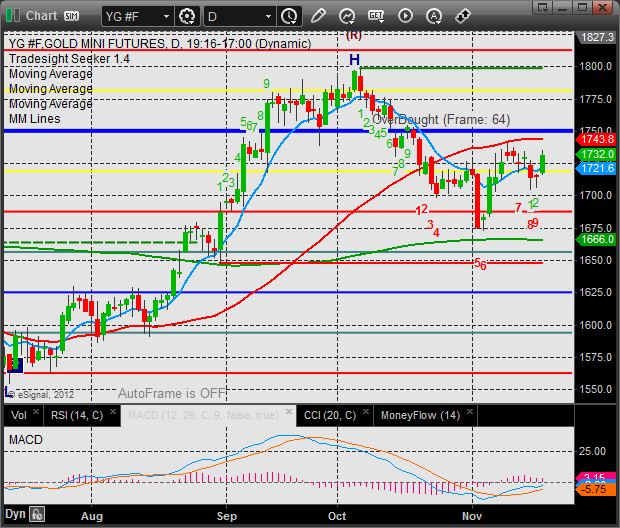Click the AutoFrame is OFF text
620x528 pixels.
pyautogui.click(x=171, y=393)
